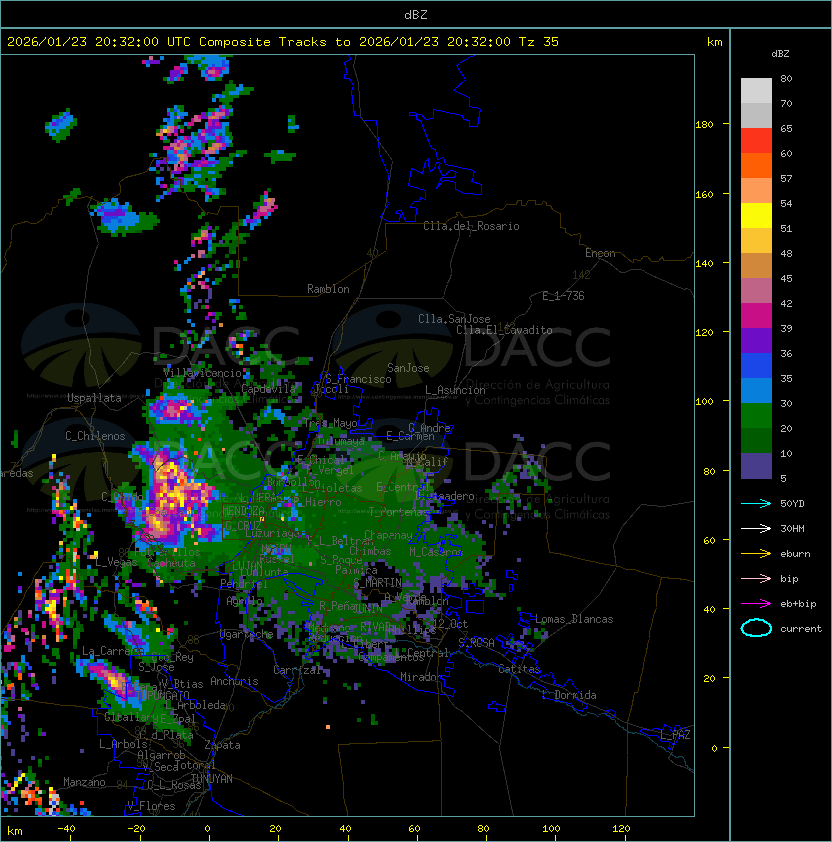This screenshot has width=832, height=842.
Task: Click the cyan 50YD arrow in legend
Action: (756, 504)
